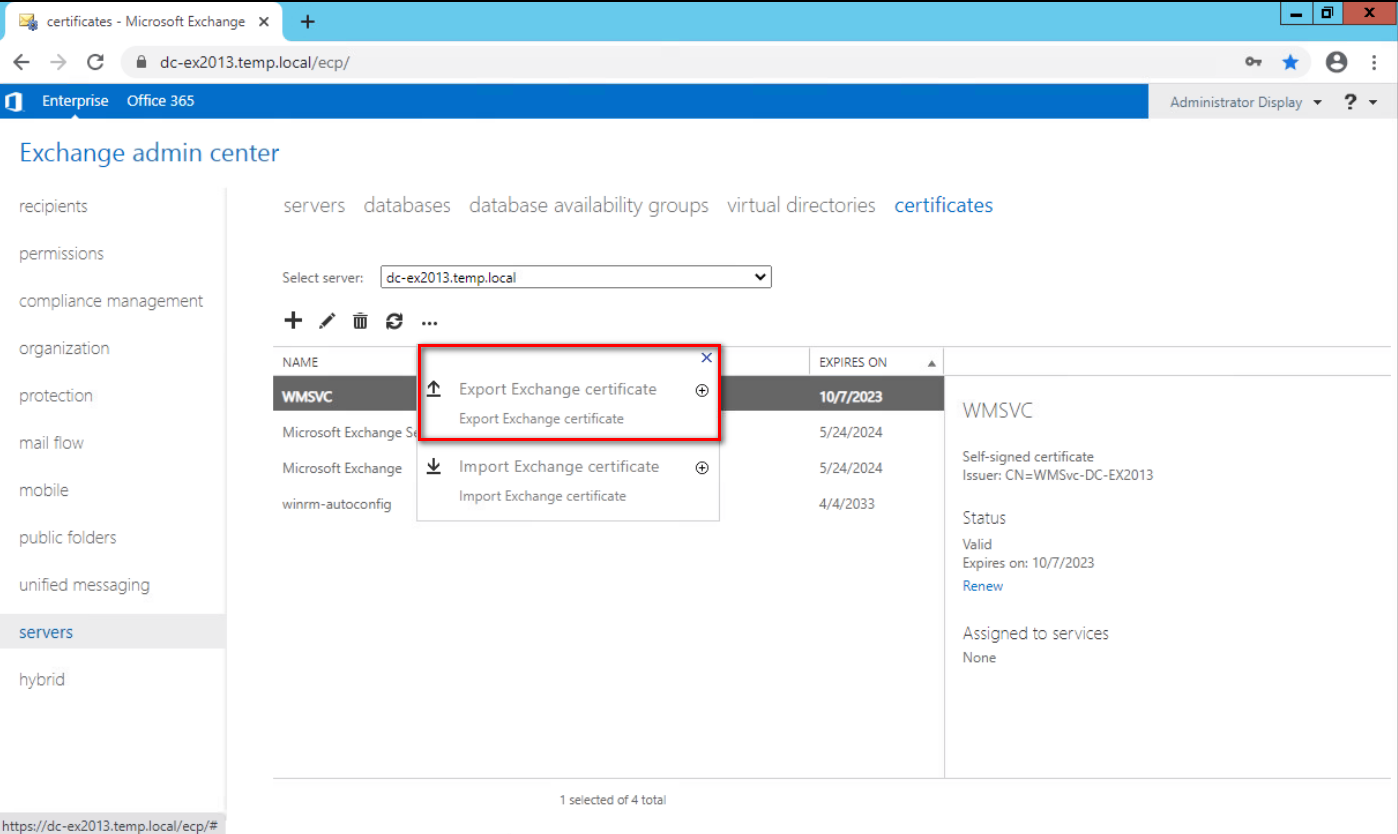1398x834 pixels.
Task: Select the winrm-autoconfig certificate row
Action: click(337, 504)
